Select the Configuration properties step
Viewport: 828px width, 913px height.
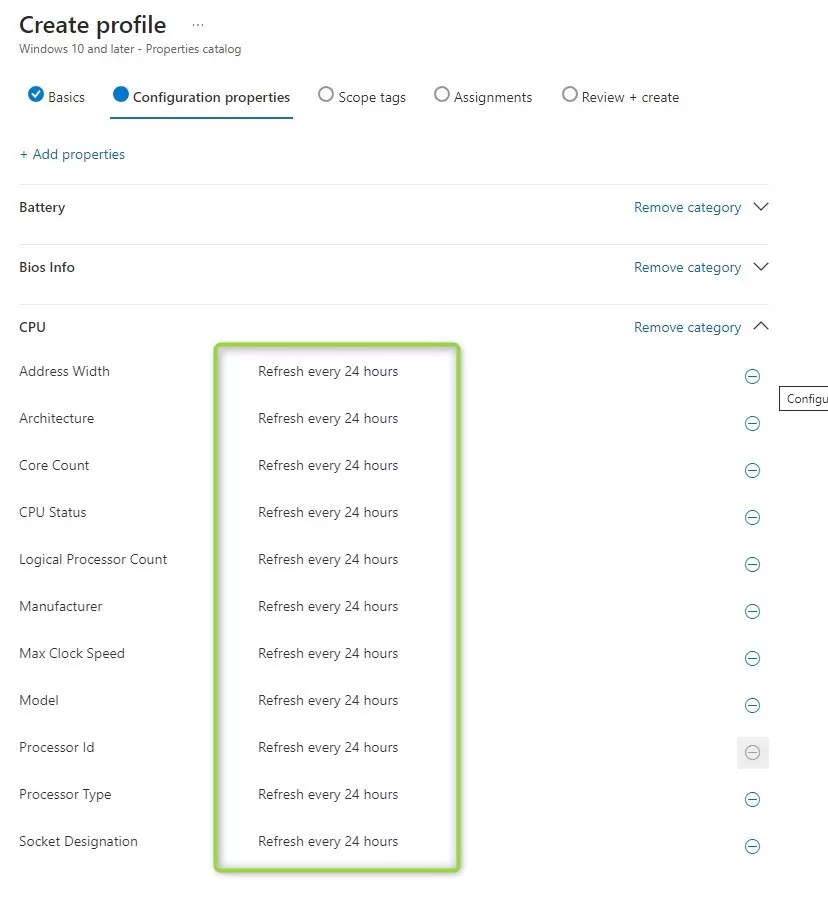click(201, 96)
